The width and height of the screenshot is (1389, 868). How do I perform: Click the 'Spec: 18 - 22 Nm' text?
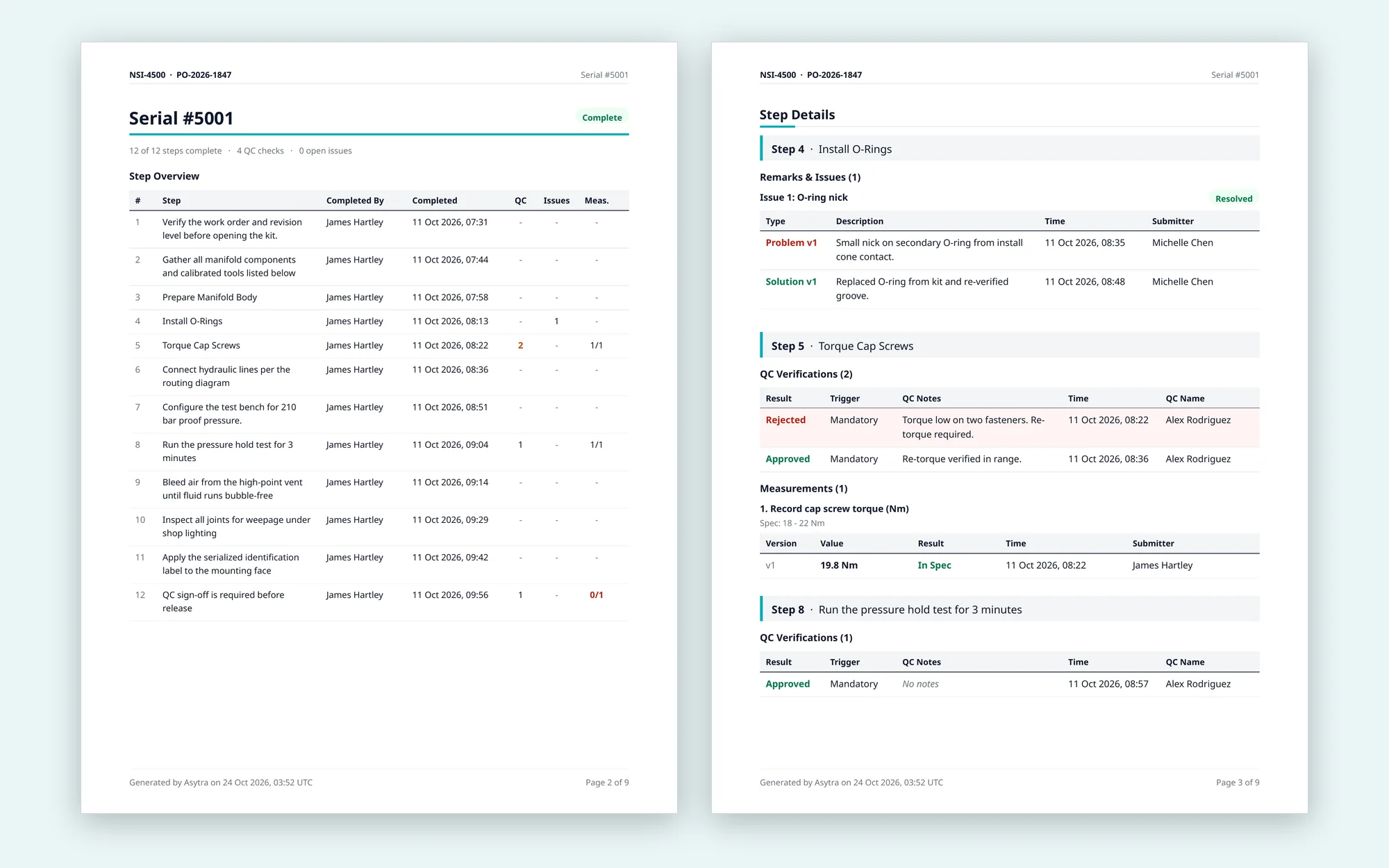click(x=792, y=523)
